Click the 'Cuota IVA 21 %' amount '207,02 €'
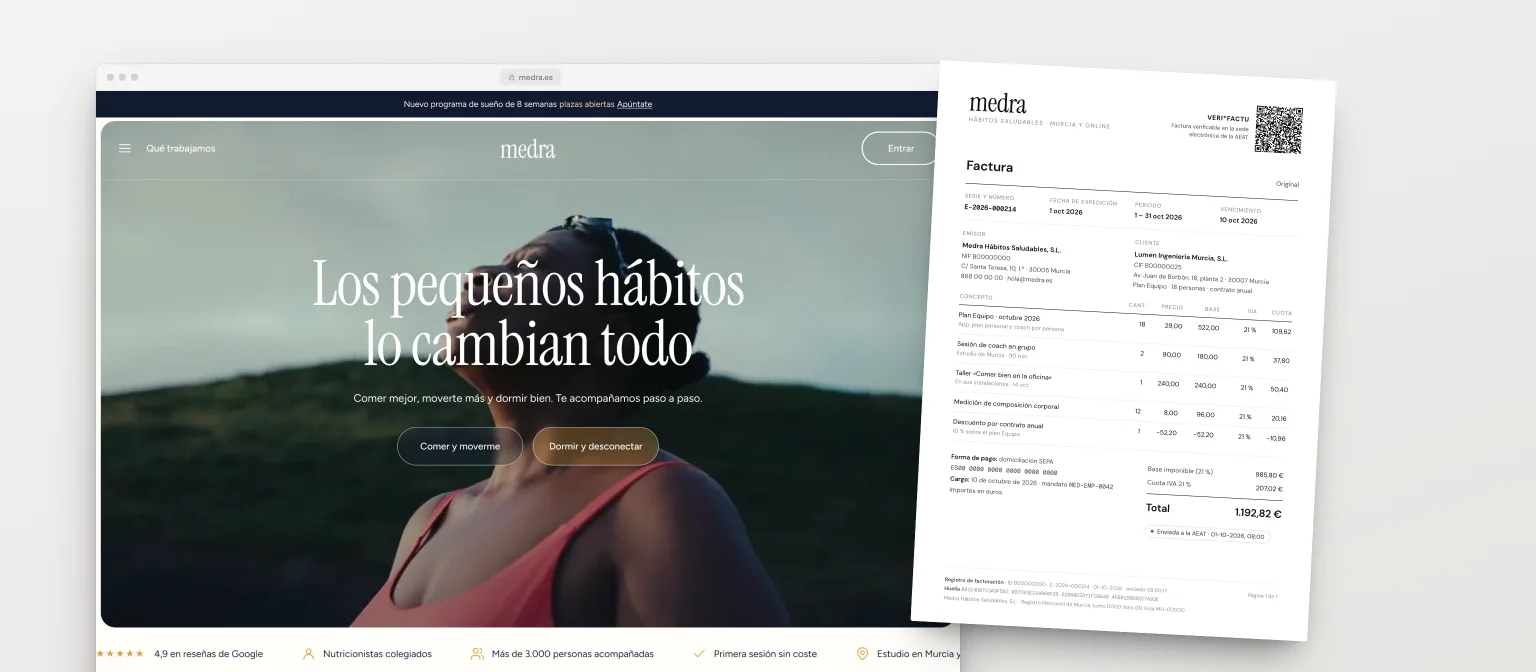 (x=1267, y=489)
